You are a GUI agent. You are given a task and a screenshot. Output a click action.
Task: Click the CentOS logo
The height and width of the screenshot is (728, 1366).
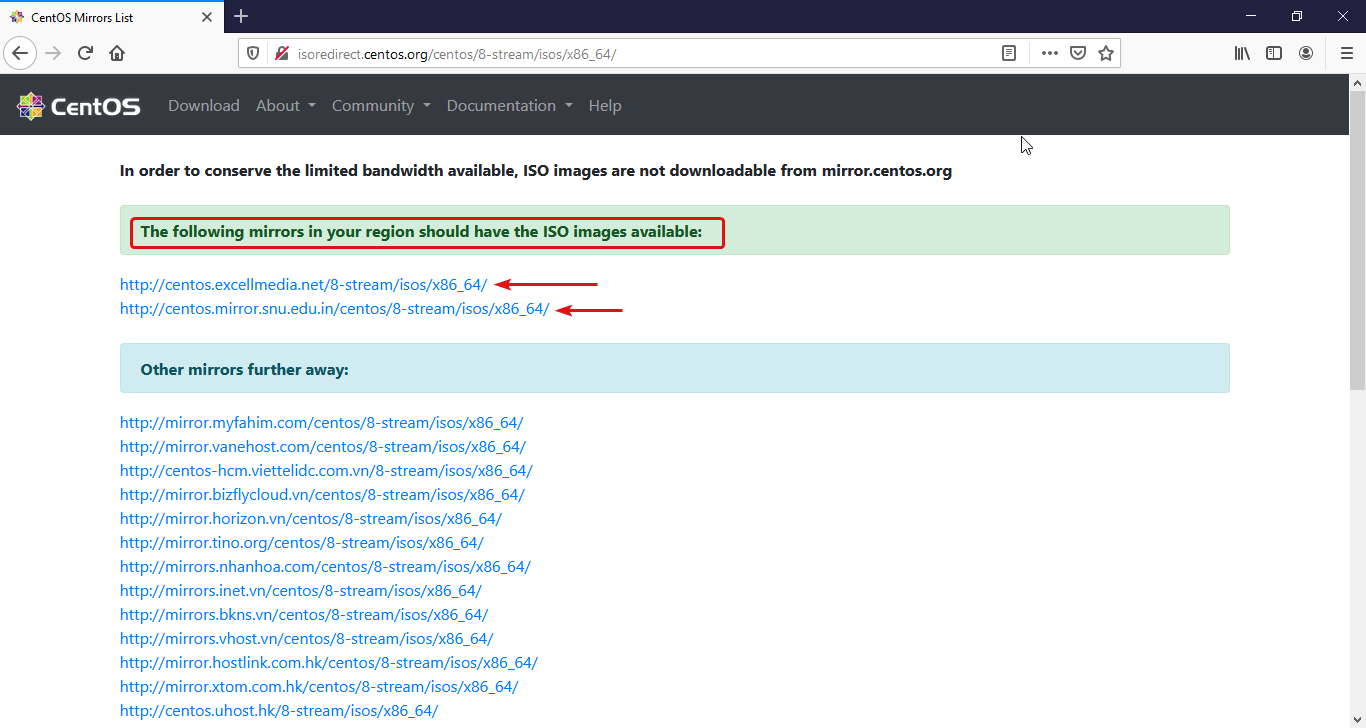click(x=79, y=106)
